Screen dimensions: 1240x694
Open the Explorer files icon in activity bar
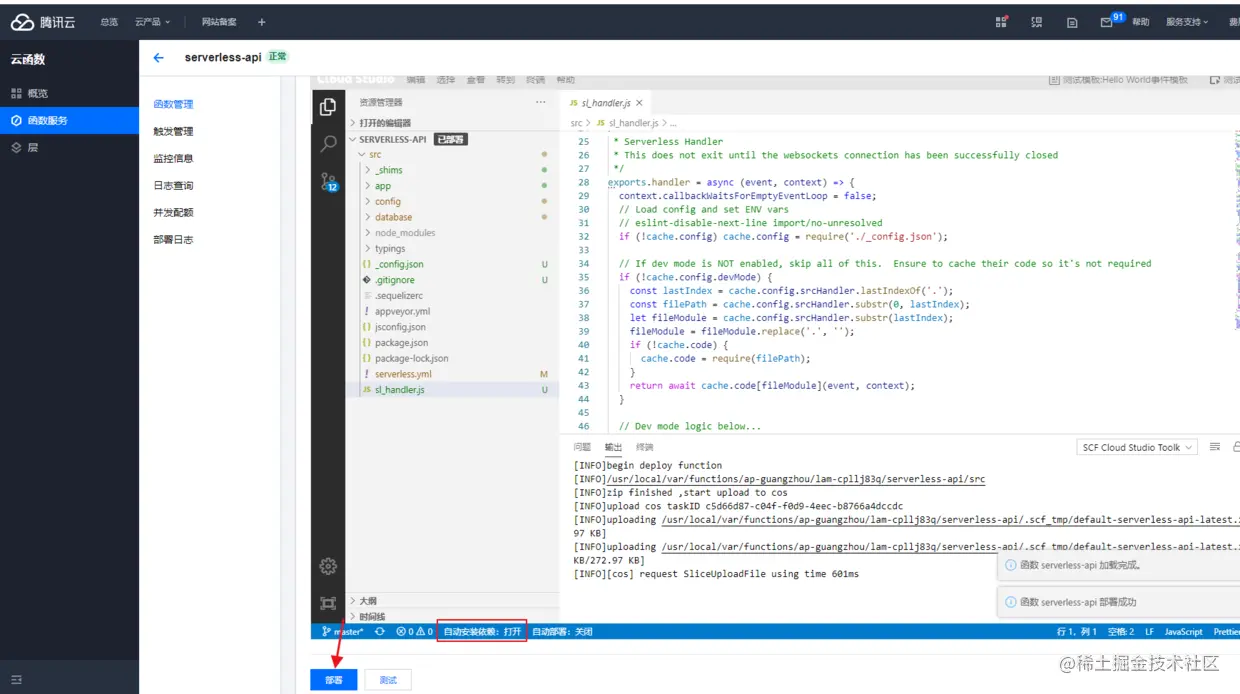pyautogui.click(x=327, y=107)
